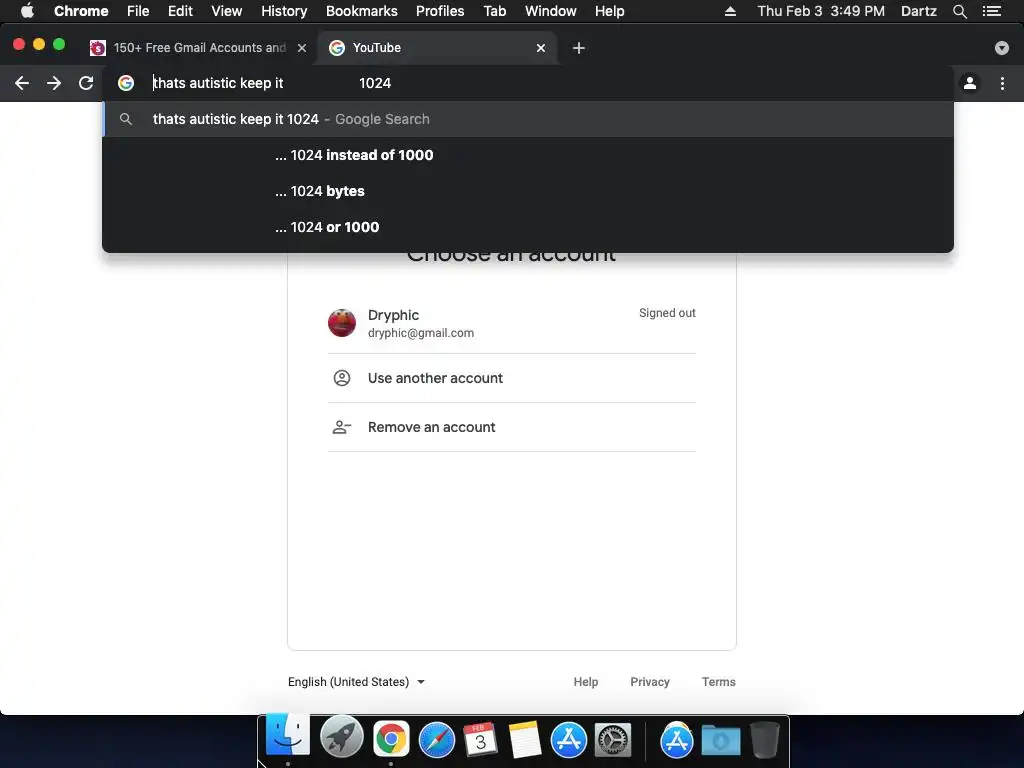The height and width of the screenshot is (768, 1024).
Task: Open App Store icon beside Downloads folder
Action: 676,740
